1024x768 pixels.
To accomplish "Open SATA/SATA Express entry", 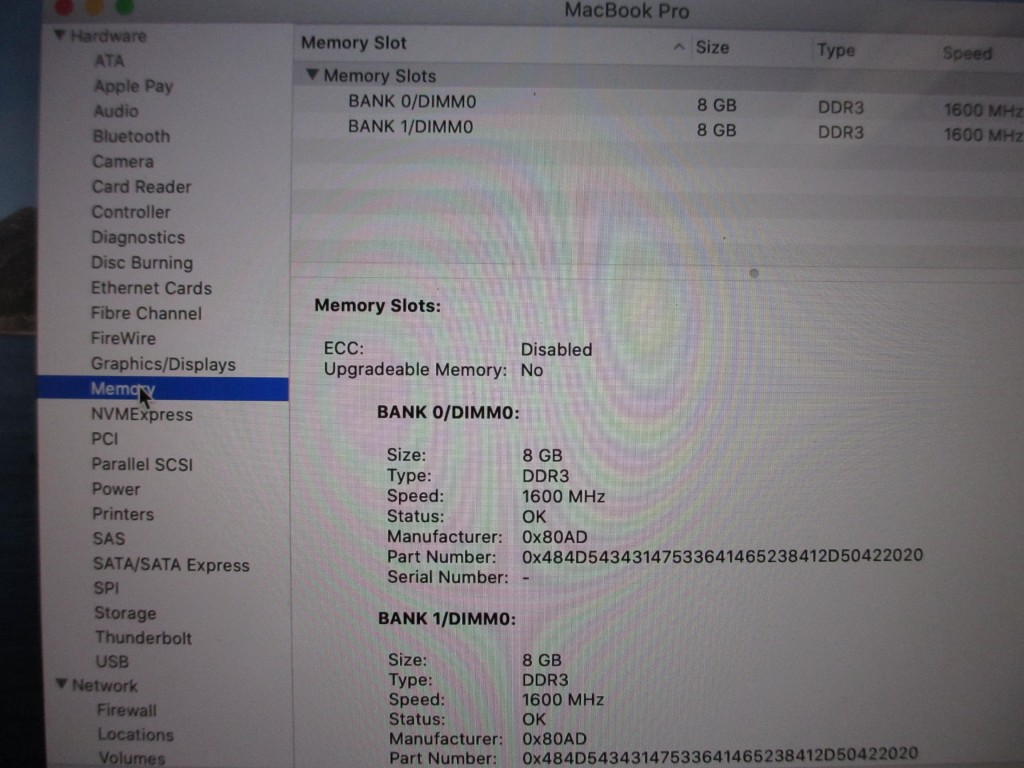I will (170, 565).
